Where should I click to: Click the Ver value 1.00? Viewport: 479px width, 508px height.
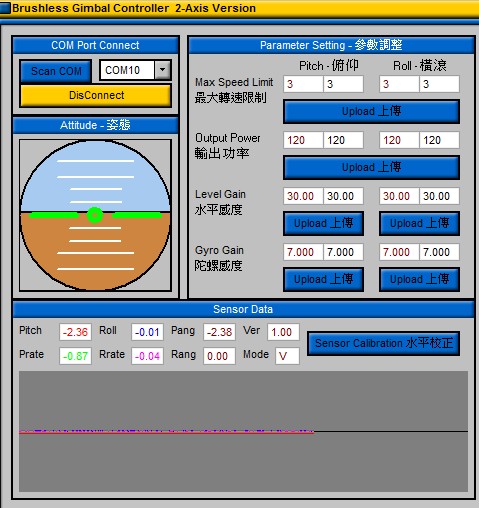[283, 332]
